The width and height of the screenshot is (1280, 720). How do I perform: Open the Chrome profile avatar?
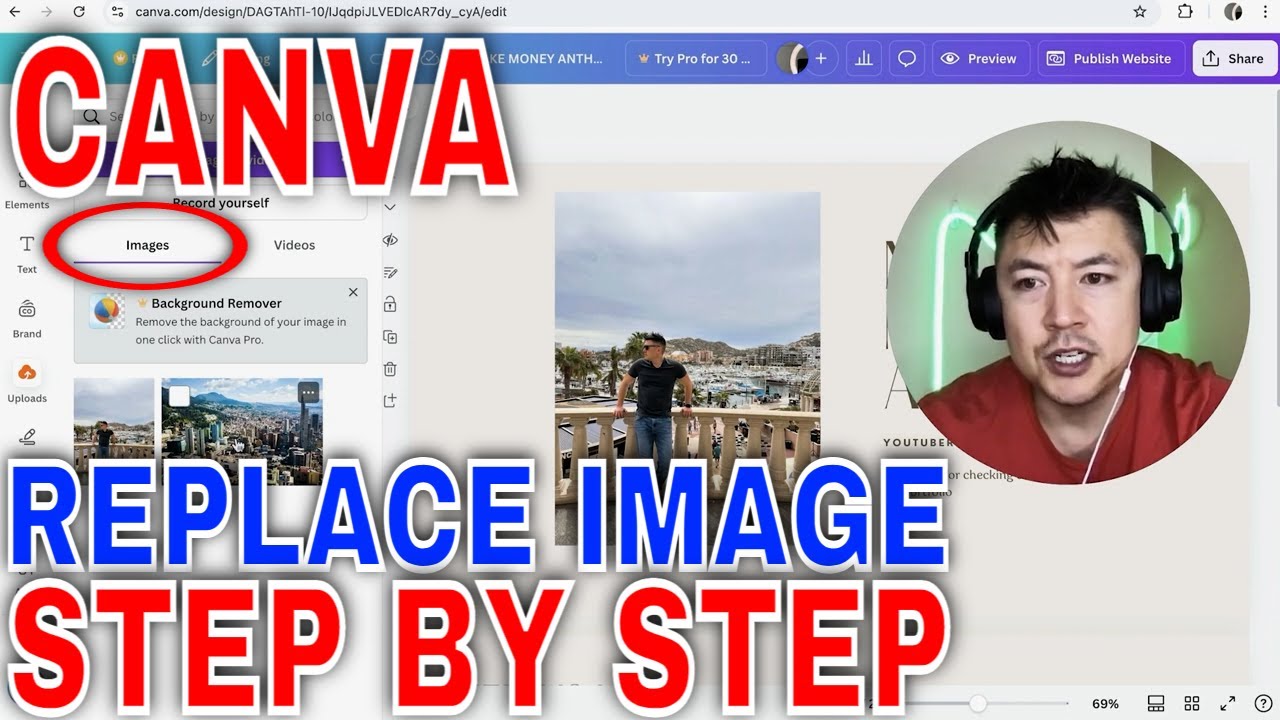[1233, 12]
